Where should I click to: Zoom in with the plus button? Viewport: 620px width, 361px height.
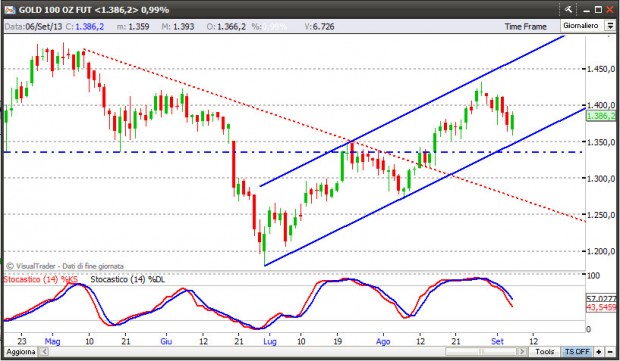[x=599, y=352]
